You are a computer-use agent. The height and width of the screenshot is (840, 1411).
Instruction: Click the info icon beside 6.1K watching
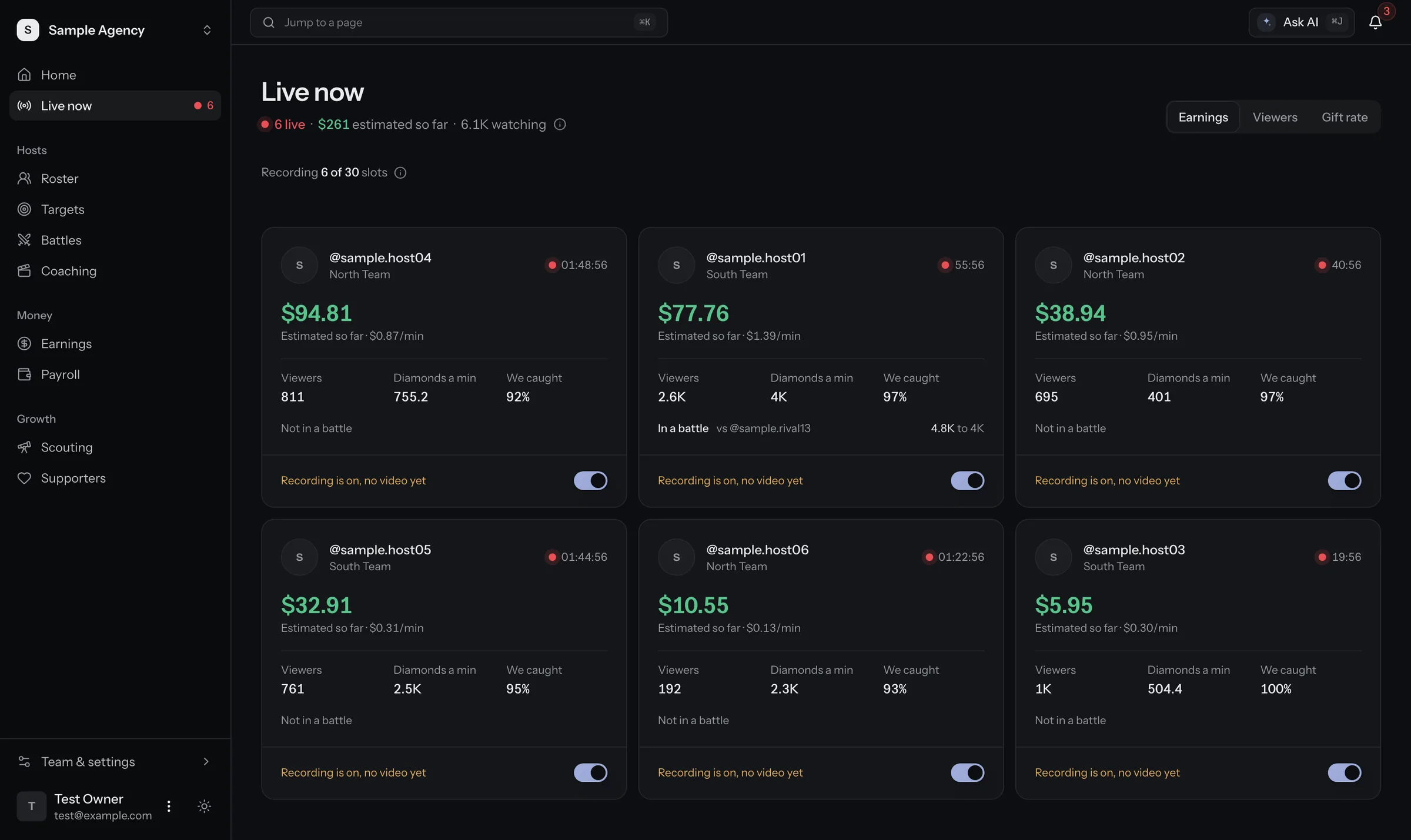coord(560,125)
